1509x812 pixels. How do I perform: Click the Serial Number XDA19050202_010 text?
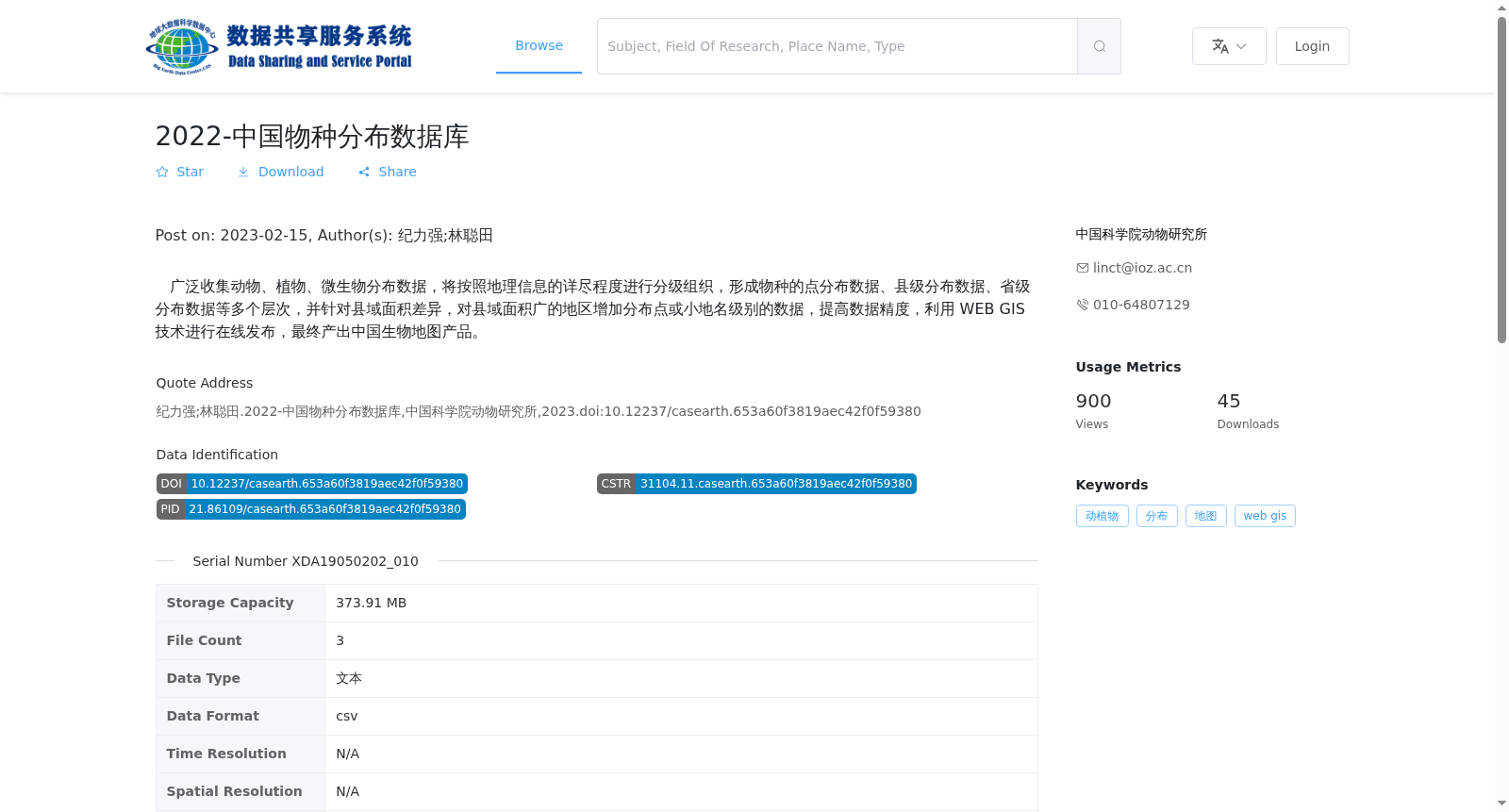(x=306, y=561)
